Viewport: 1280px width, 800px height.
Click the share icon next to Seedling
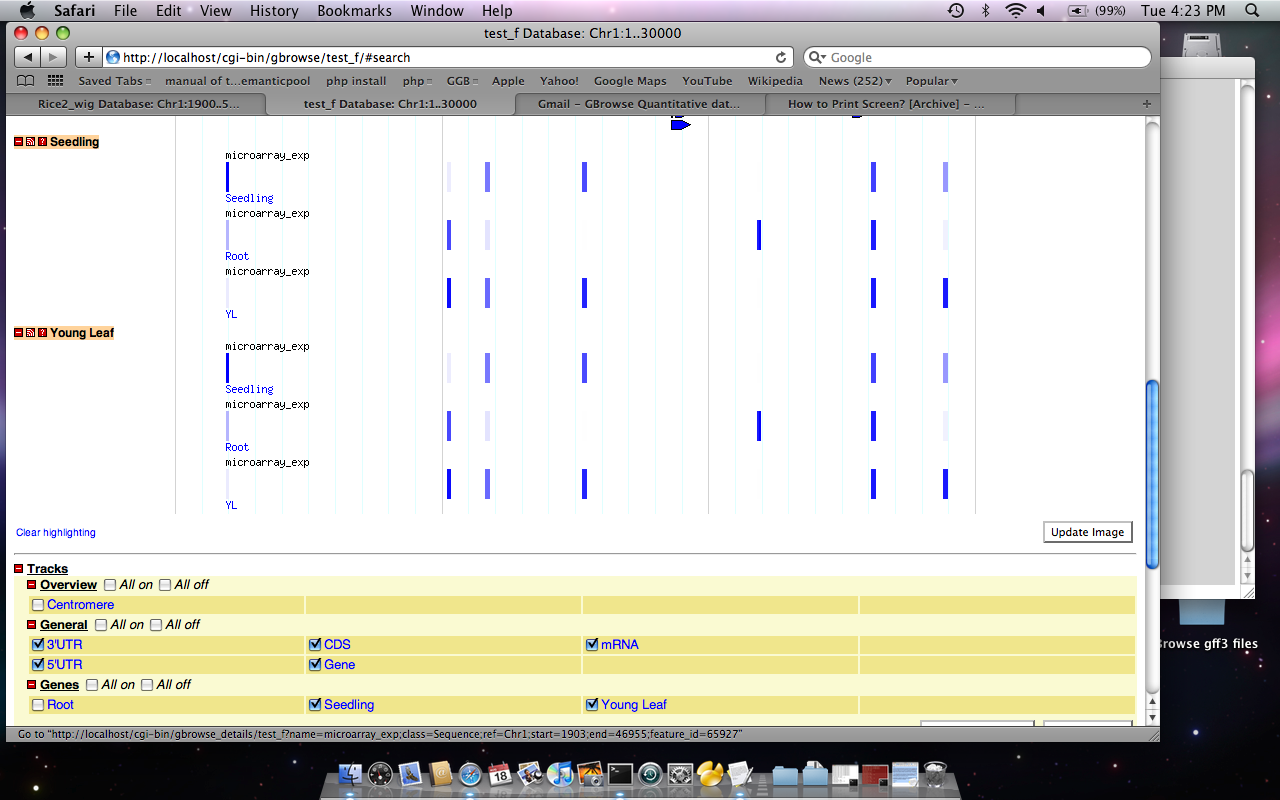(30, 142)
